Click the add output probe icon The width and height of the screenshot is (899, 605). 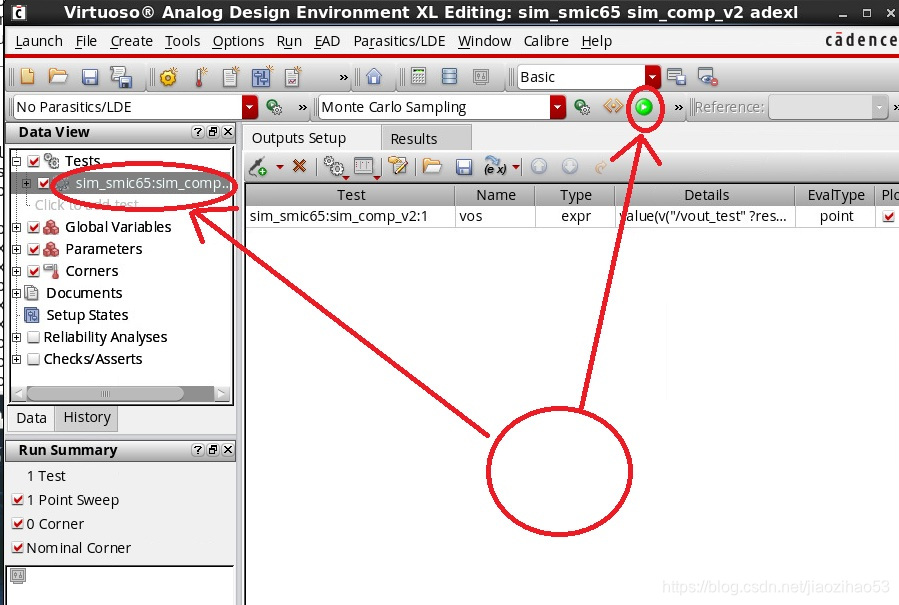(x=258, y=167)
